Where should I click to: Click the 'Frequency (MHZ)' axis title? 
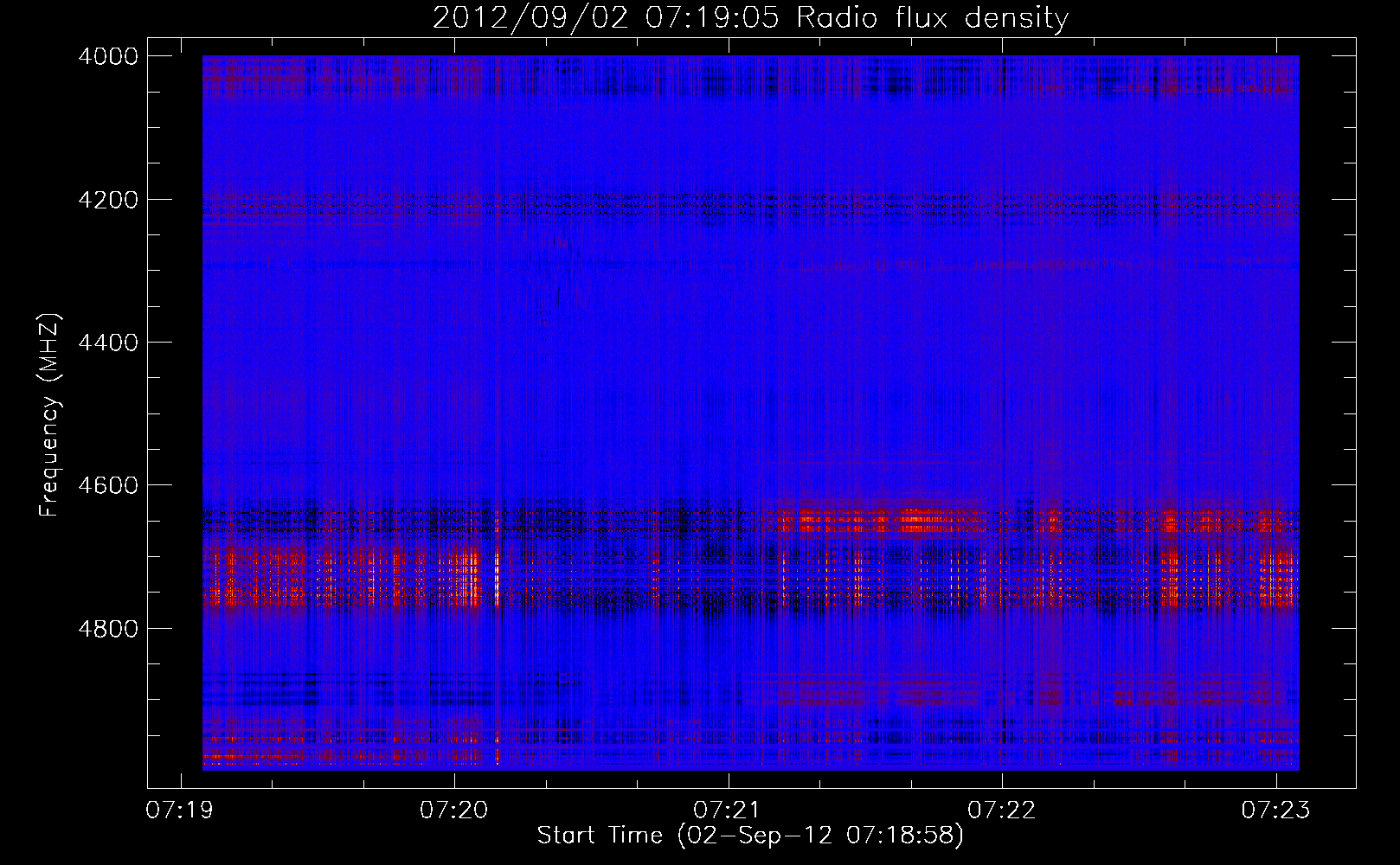[x=50, y=415]
